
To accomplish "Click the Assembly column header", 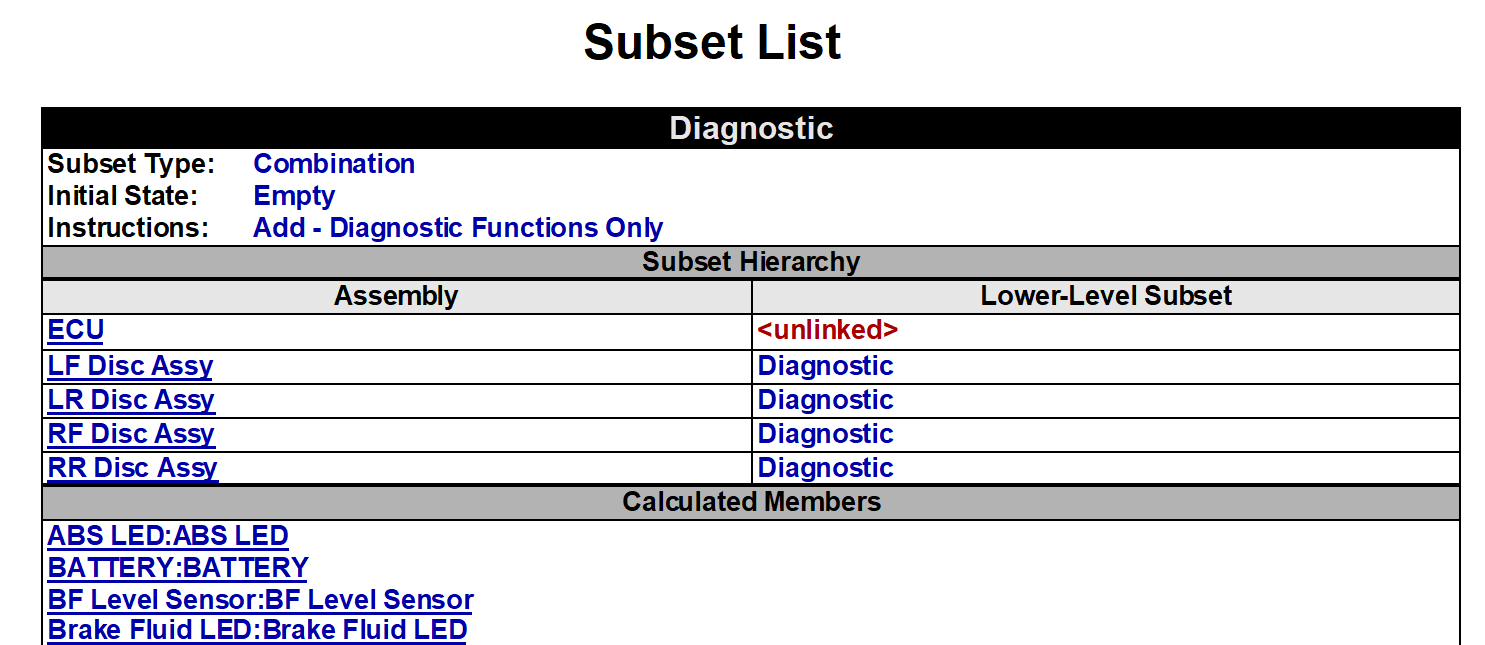I will pyautogui.click(x=396, y=296).
